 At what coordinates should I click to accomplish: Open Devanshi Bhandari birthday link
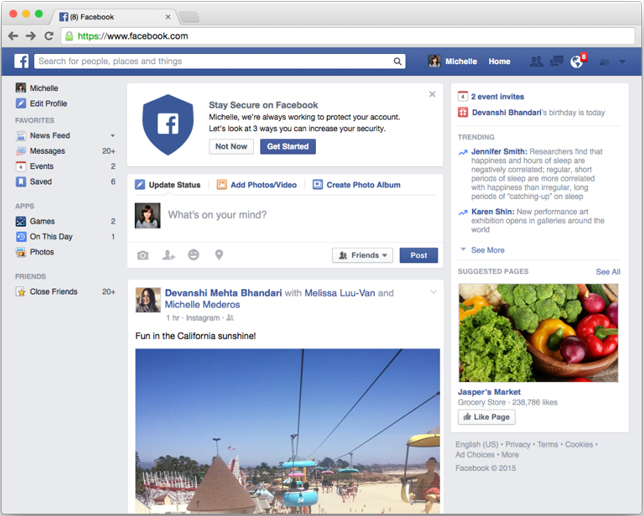click(506, 112)
